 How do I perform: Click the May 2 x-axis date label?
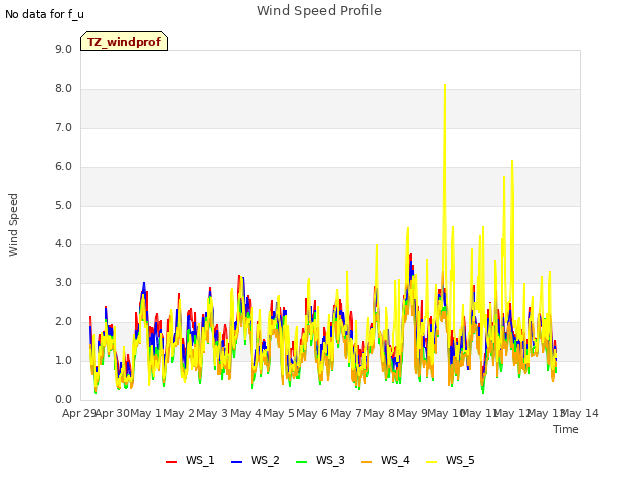click(x=179, y=413)
